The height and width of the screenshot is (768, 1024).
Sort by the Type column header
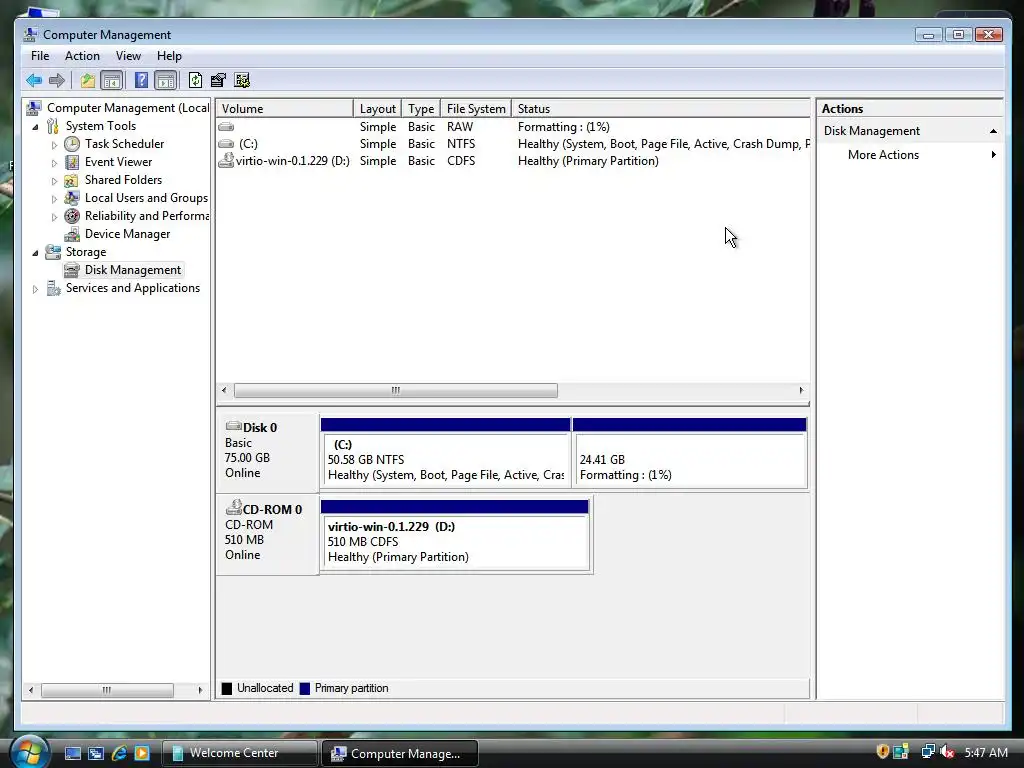[421, 108]
